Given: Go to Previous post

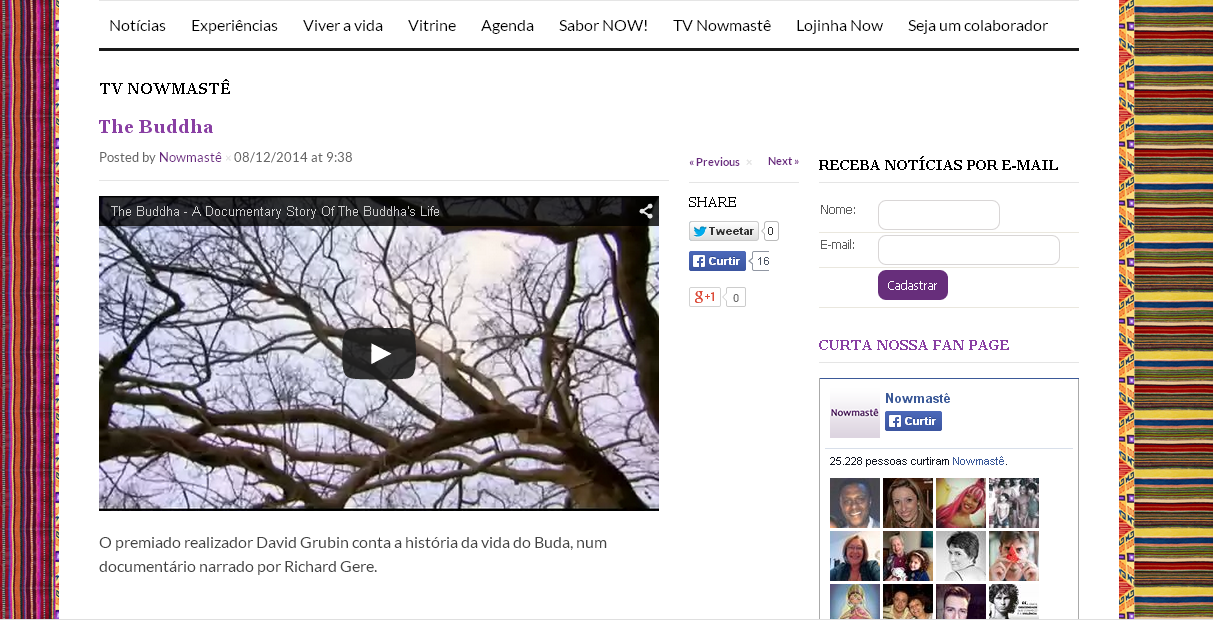Looking at the screenshot, I should pyautogui.click(x=714, y=162).
